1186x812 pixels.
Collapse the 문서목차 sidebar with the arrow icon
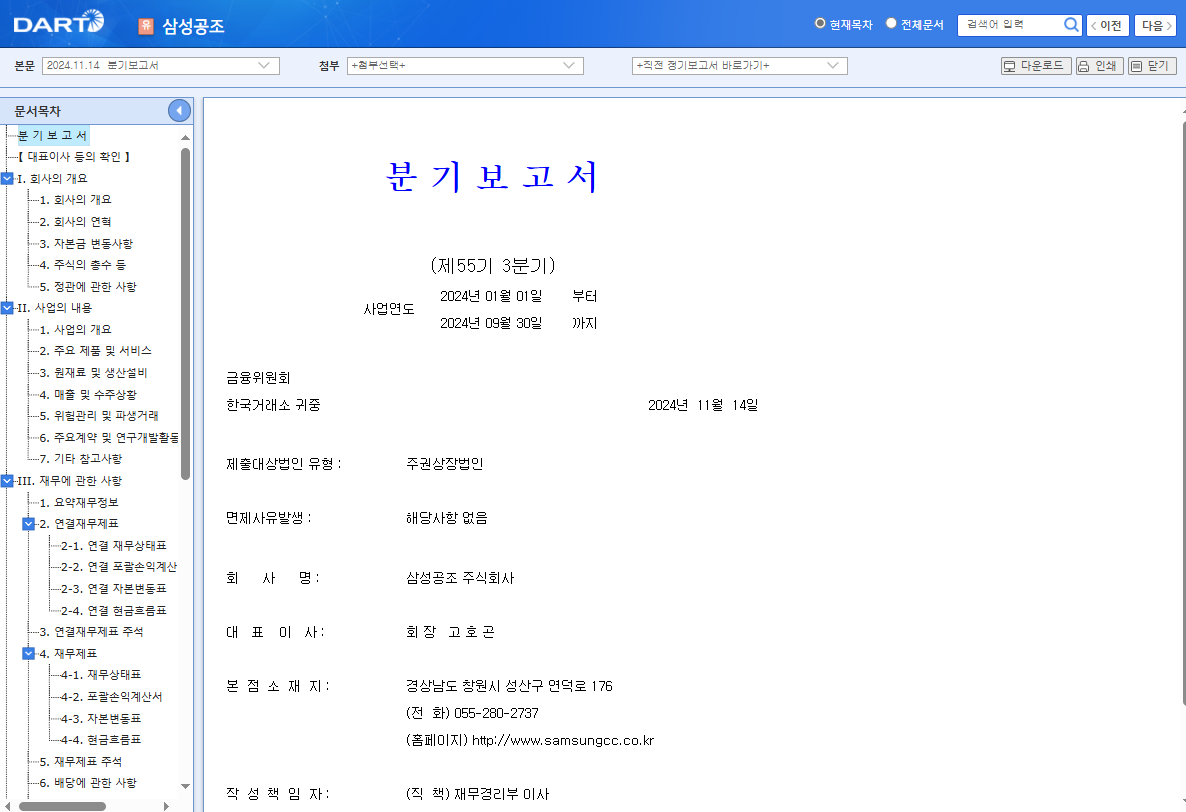(179, 110)
